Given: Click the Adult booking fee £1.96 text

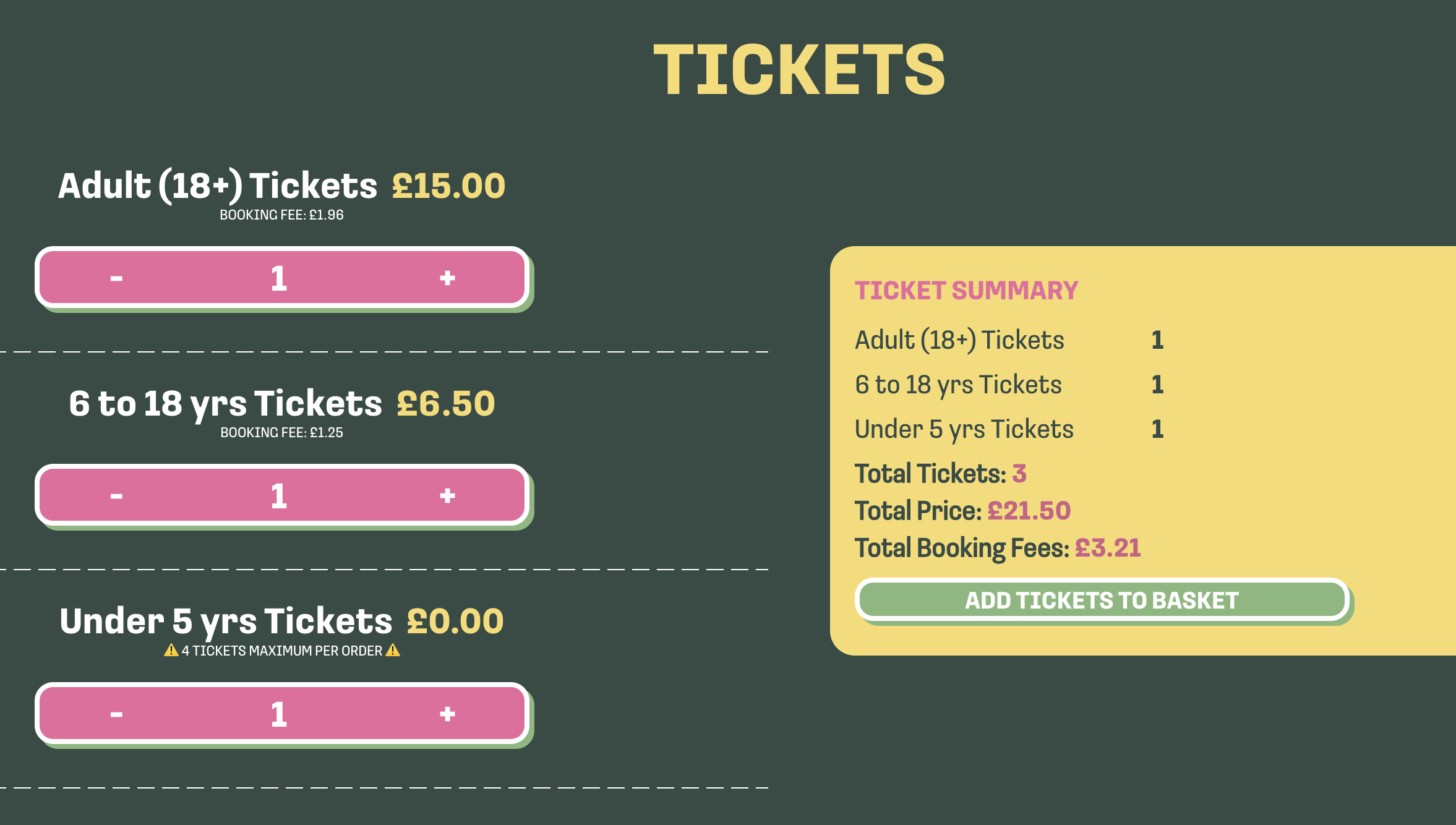Looking at the screenshot, I should pos(281,215).
